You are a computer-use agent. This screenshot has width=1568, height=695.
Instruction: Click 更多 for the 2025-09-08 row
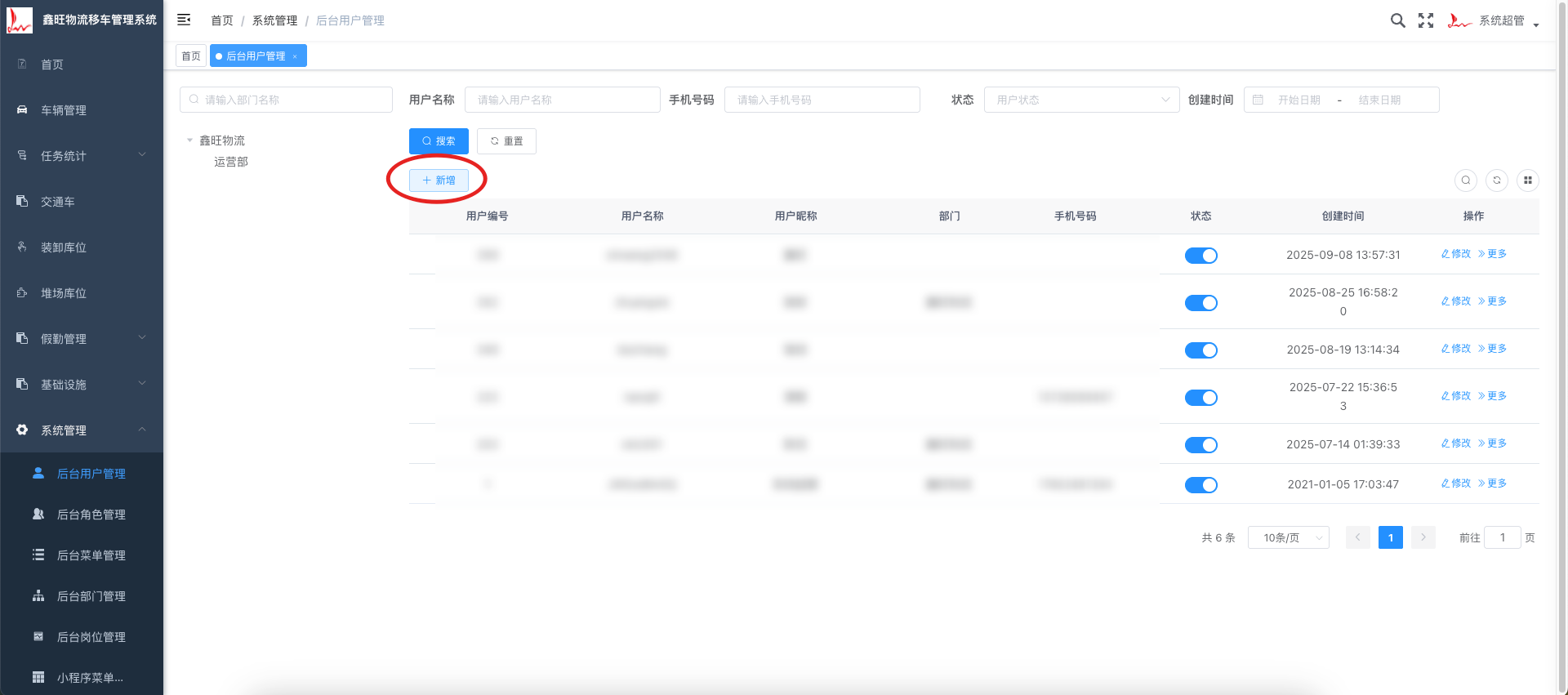click(x=1492, y=254)
